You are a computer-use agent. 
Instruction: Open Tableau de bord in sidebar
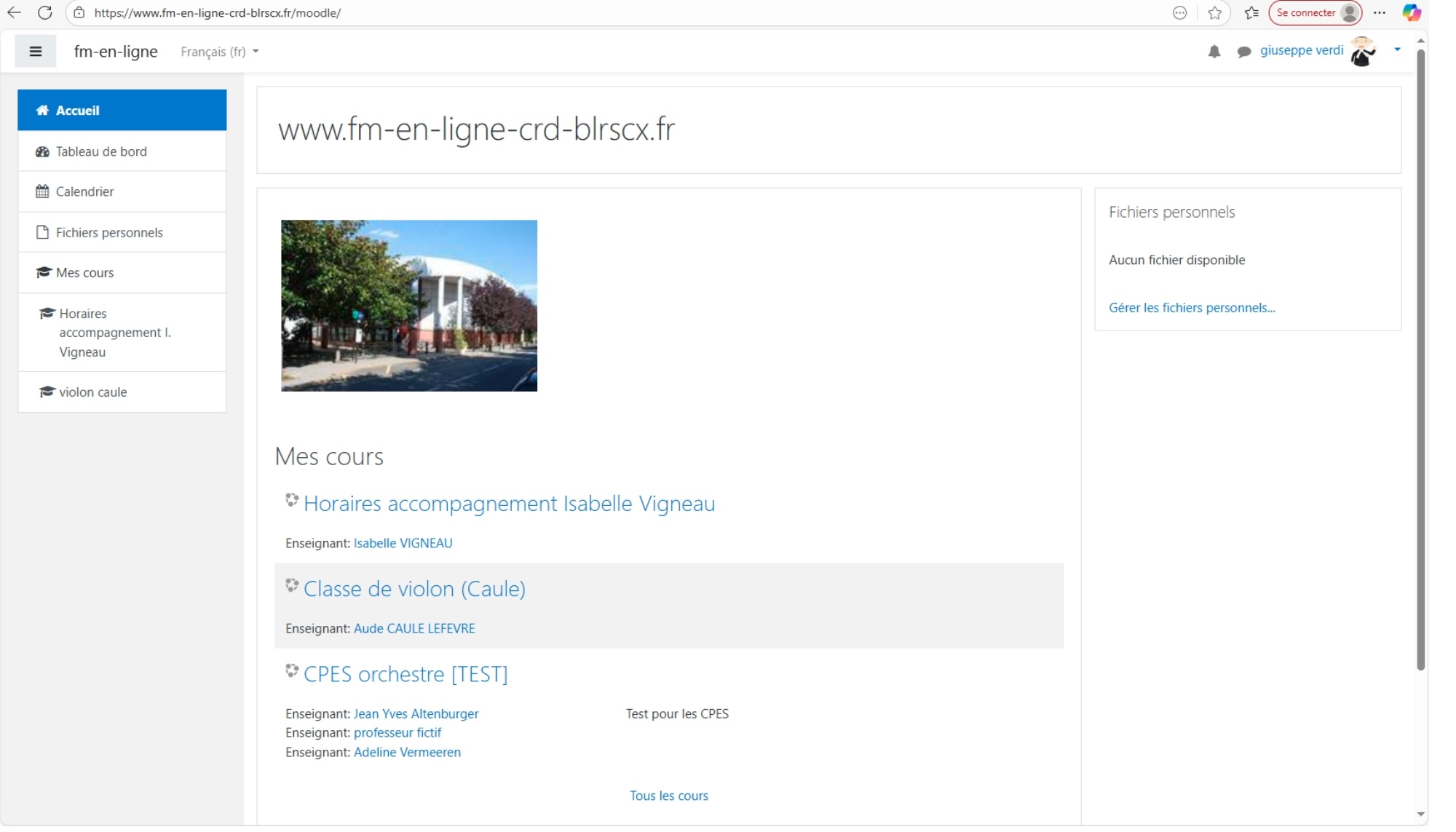pos(101,151)
